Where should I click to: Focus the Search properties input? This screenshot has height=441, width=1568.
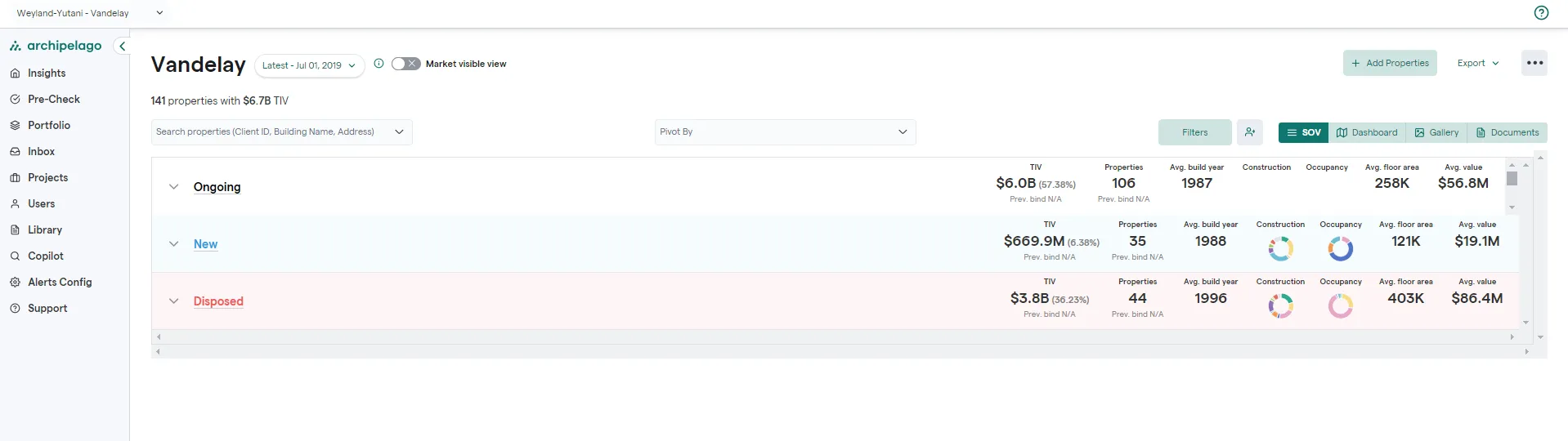click(281, 131)
